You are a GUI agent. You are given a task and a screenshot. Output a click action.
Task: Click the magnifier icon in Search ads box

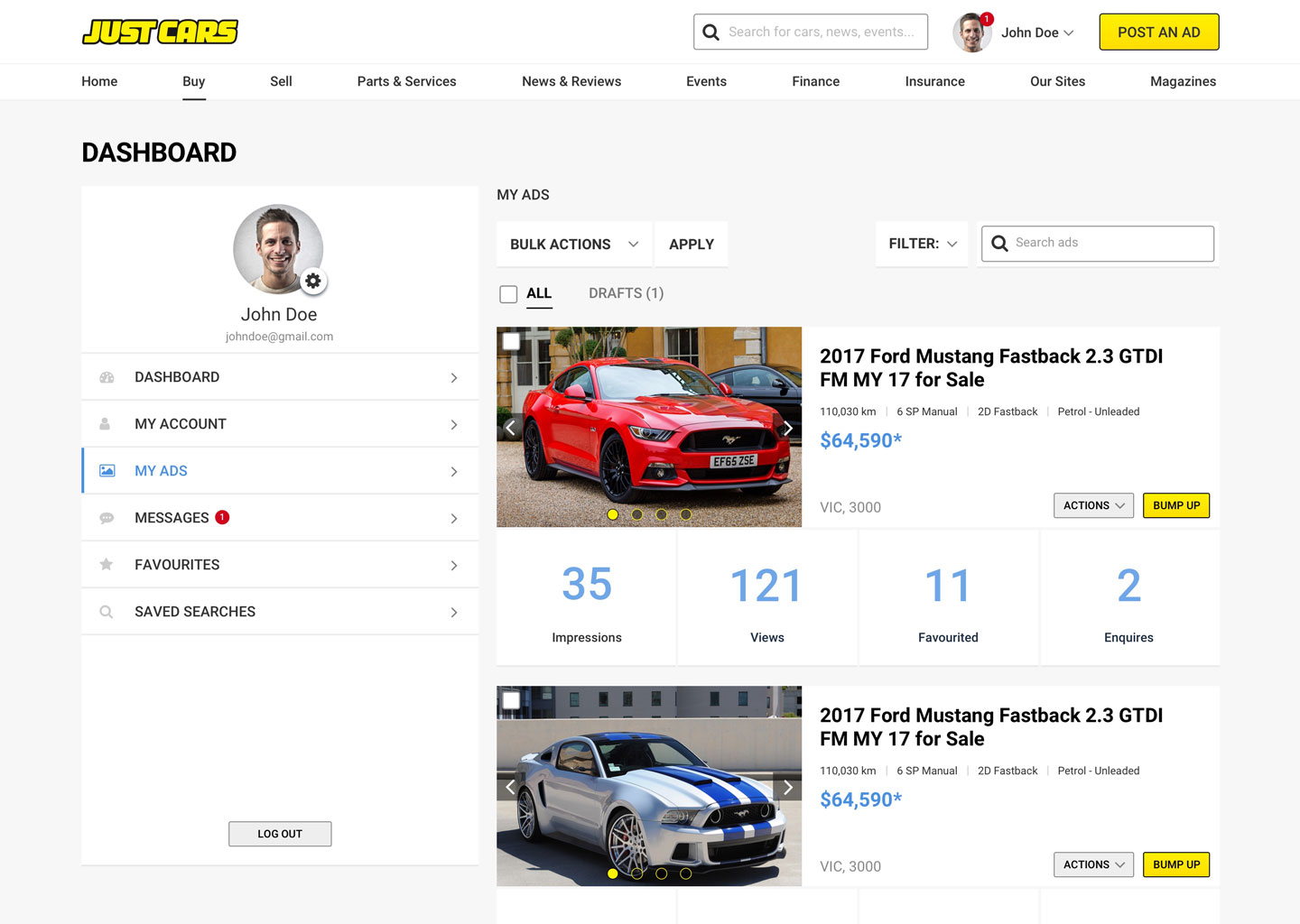999,244
